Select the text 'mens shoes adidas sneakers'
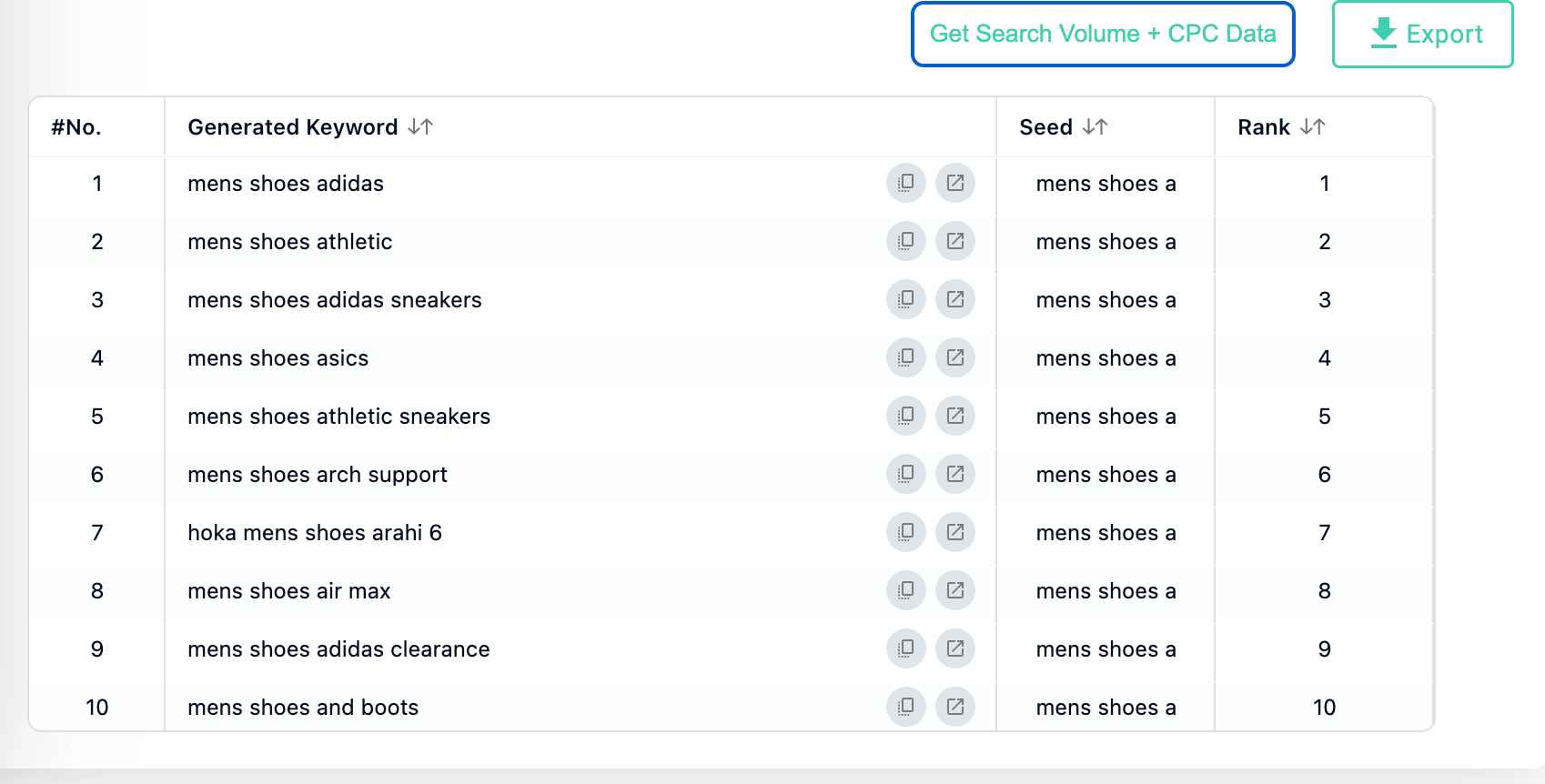 [335, 300]
